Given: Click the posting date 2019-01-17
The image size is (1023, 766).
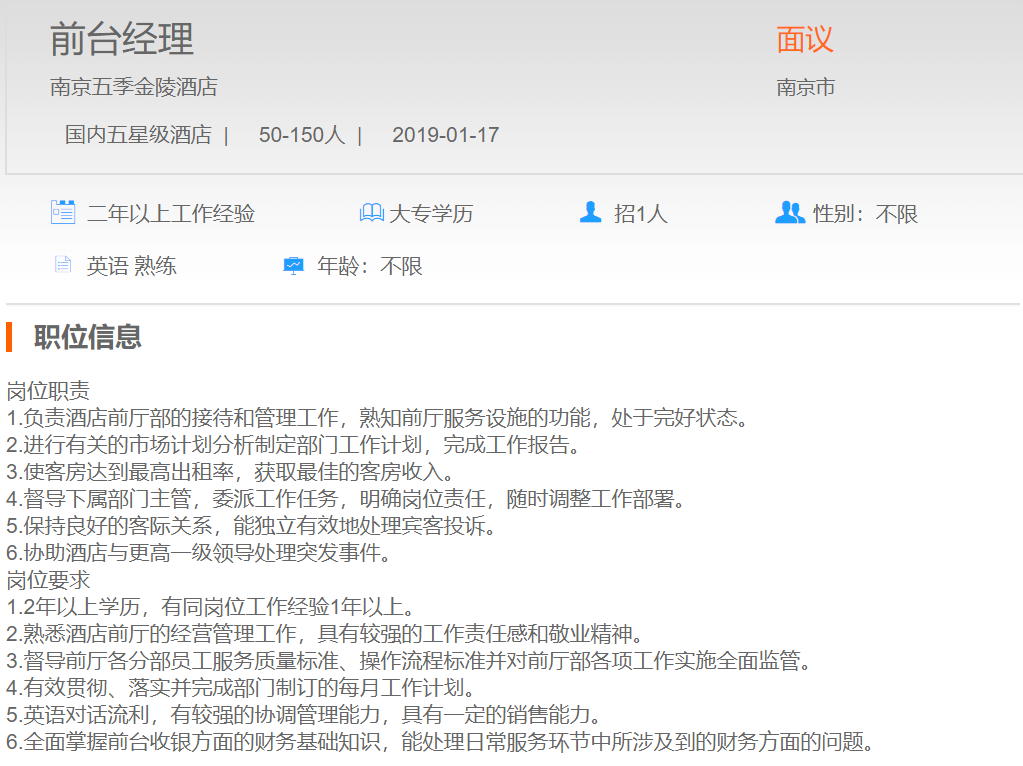Looking at the screenshot, I should click(445, 135).
